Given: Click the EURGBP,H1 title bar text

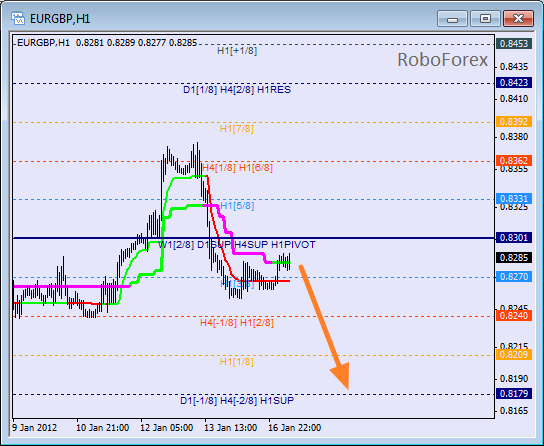Looking at the screenshot, I should (60, 19).
